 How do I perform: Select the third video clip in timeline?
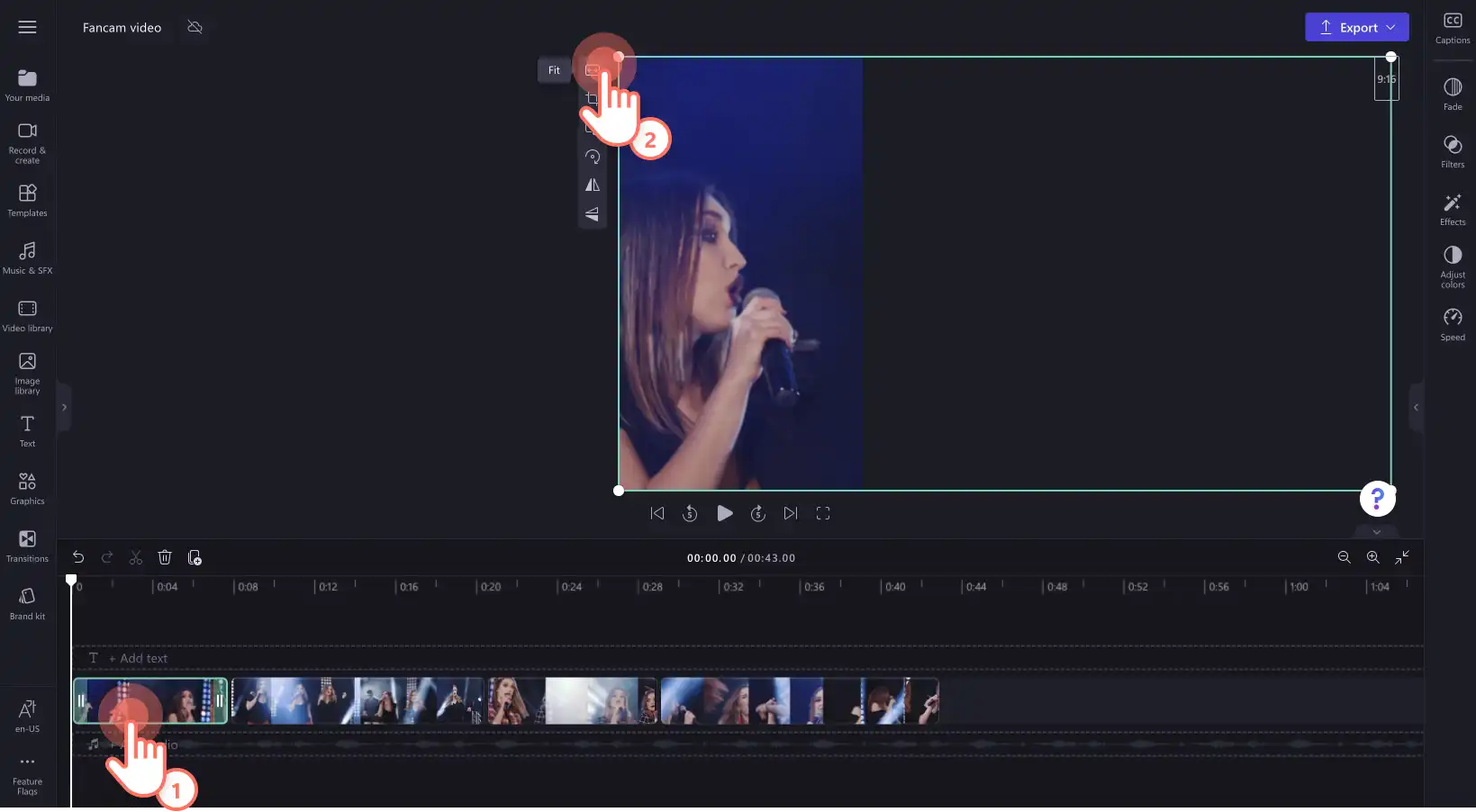tap(572, 700)
